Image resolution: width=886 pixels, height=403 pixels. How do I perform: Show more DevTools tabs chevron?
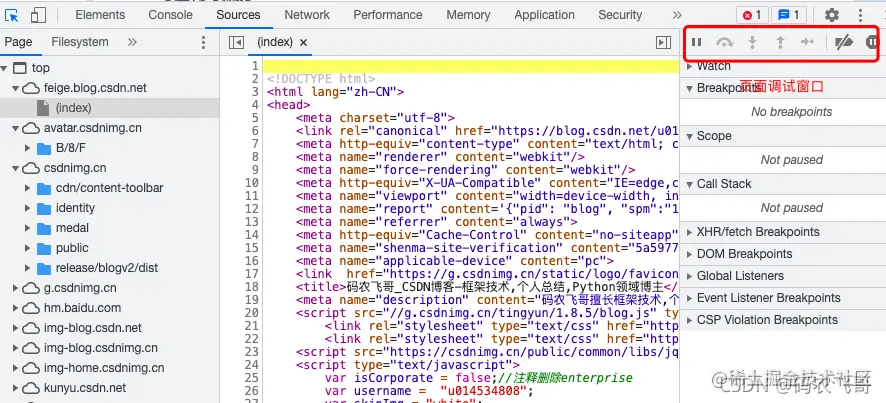click(677, 15)
